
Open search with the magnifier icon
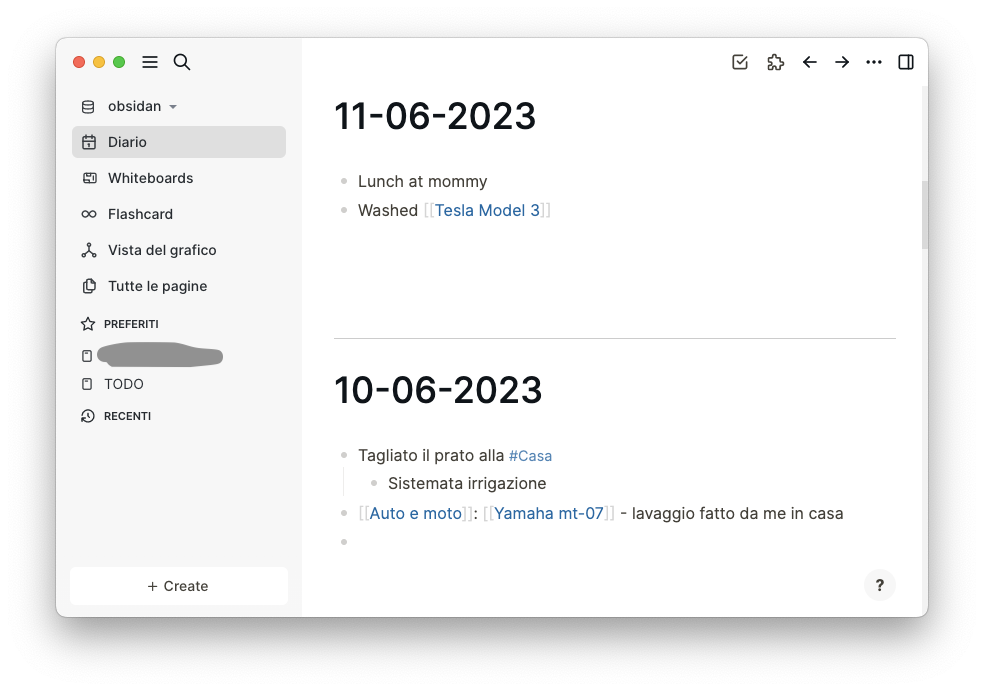[182, 62]
